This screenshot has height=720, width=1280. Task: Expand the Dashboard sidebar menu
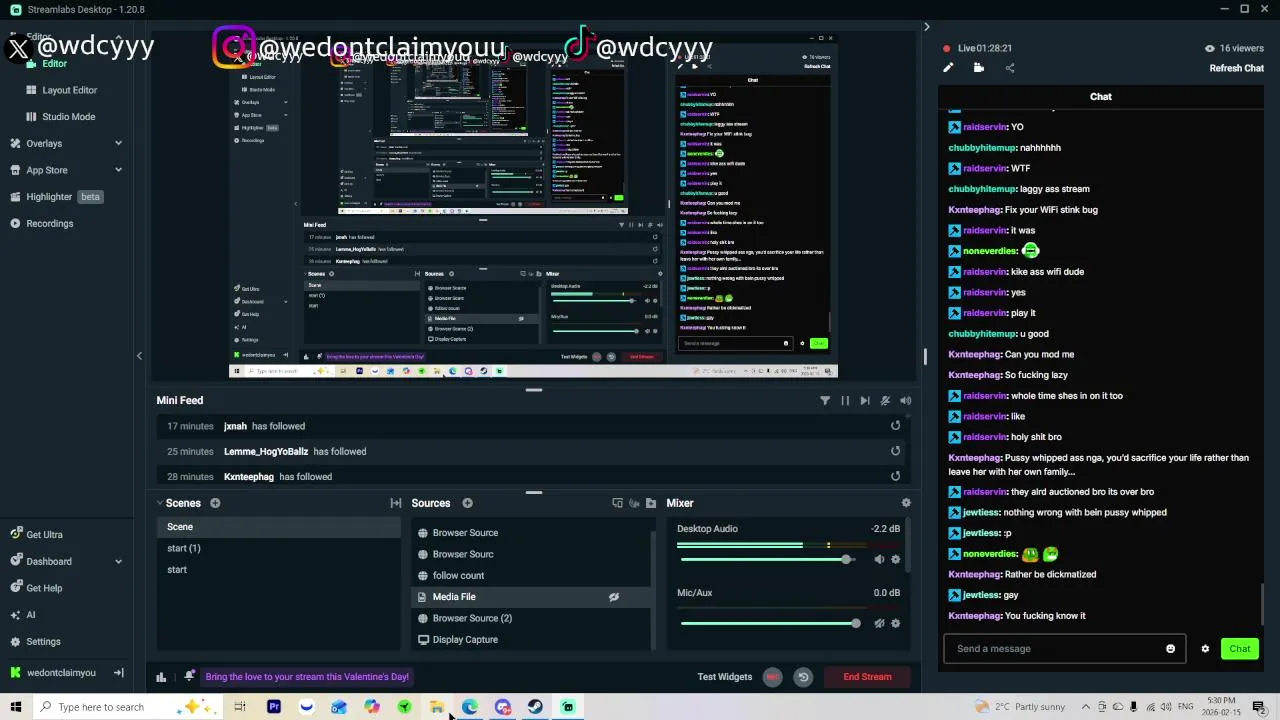point(118,561)
